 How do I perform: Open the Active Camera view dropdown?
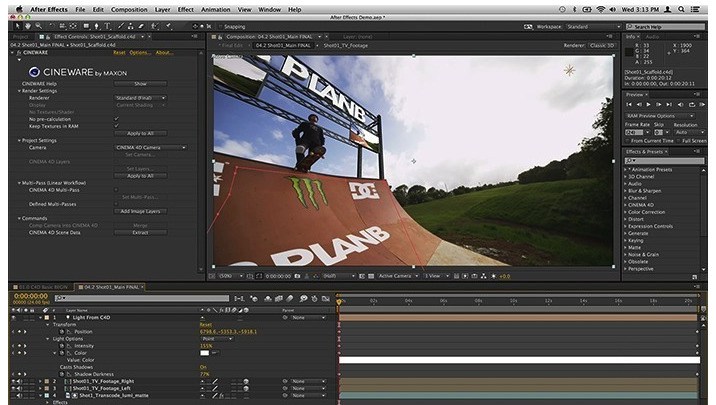tap(398, 276)
